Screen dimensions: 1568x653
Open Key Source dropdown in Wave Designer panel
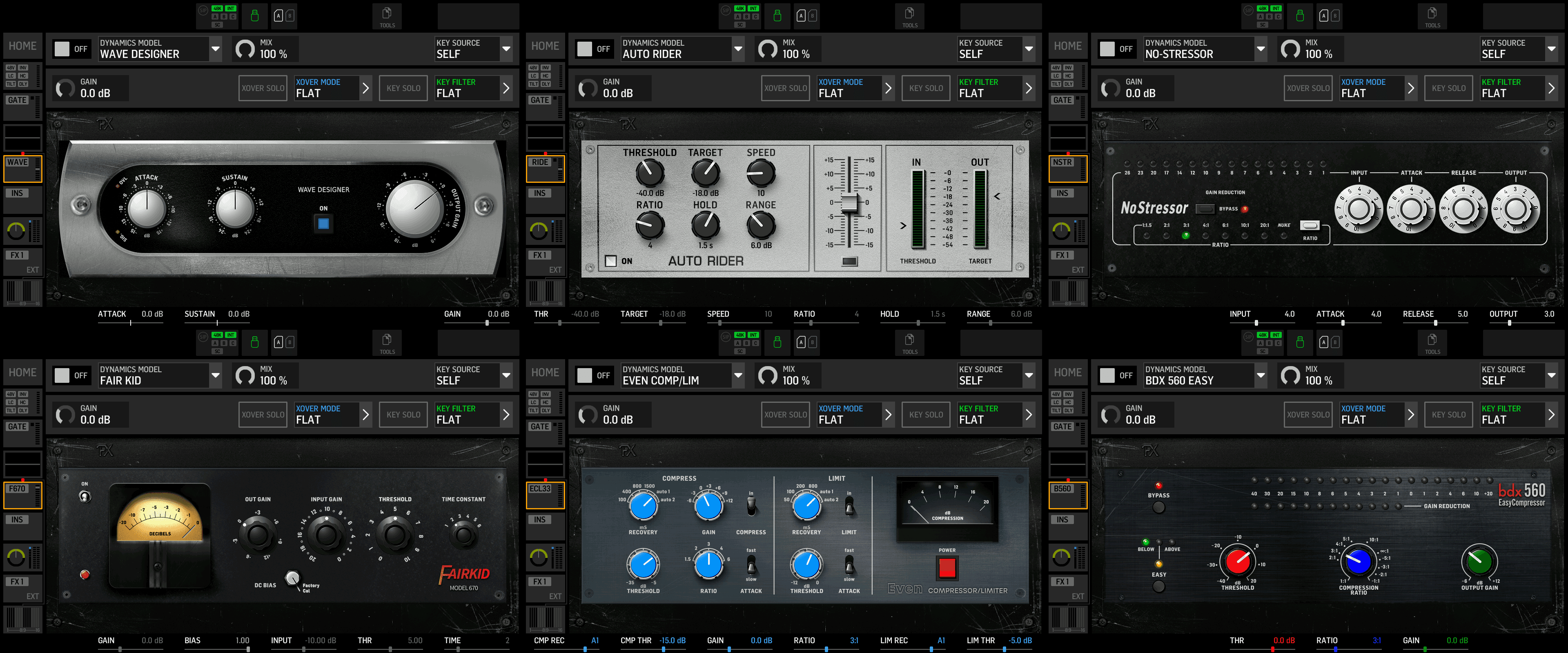pyautogui.click(x=474, y=49)
